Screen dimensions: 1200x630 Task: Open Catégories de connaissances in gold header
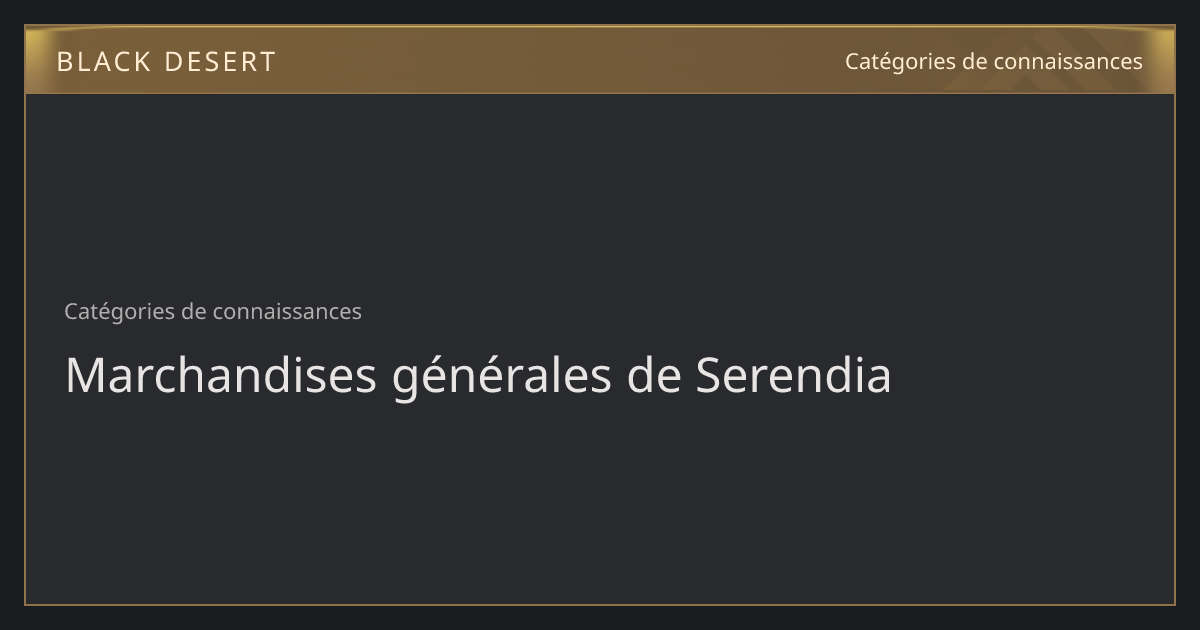tap(993, 62)
